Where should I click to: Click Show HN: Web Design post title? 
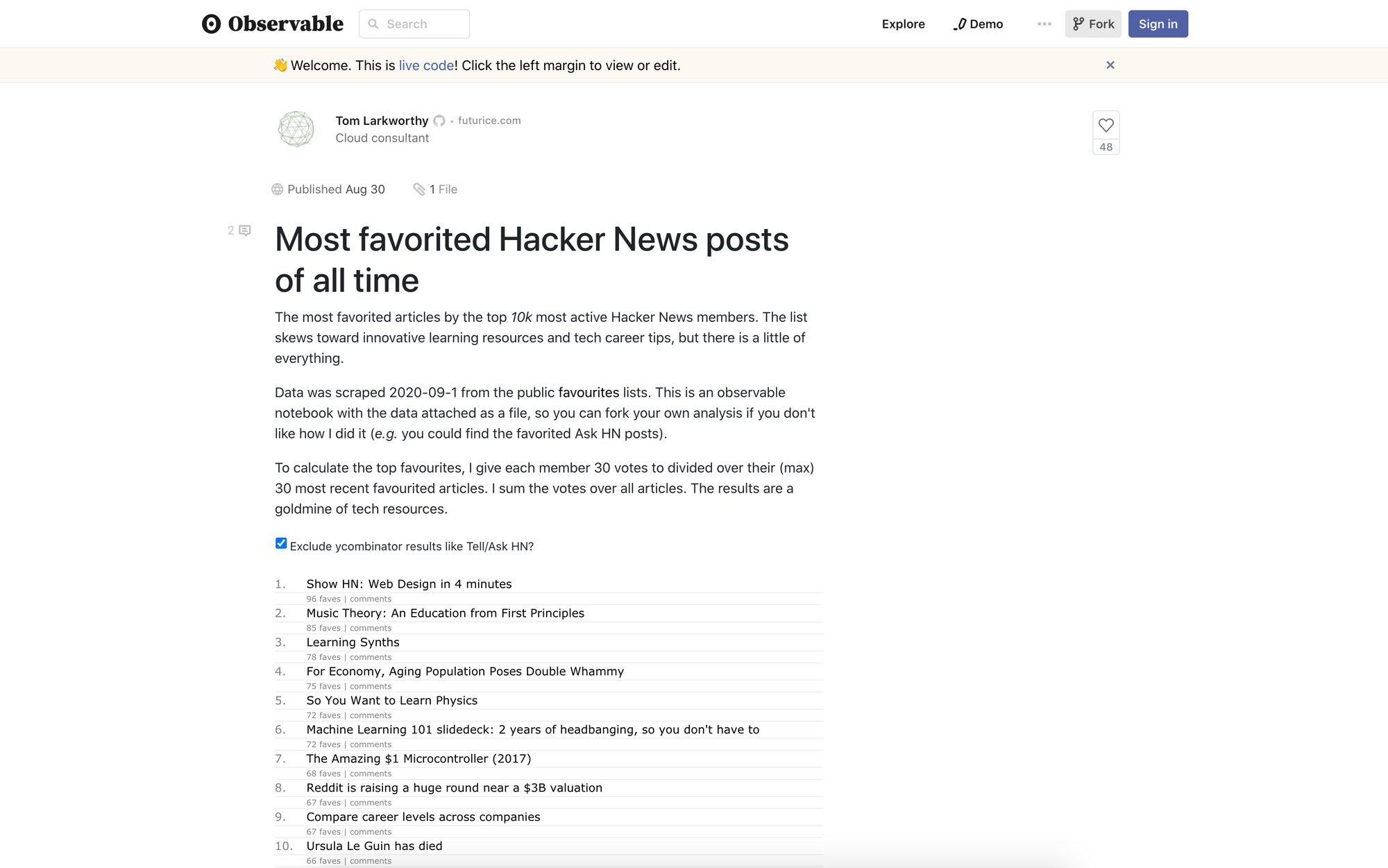tap(410, 584)
